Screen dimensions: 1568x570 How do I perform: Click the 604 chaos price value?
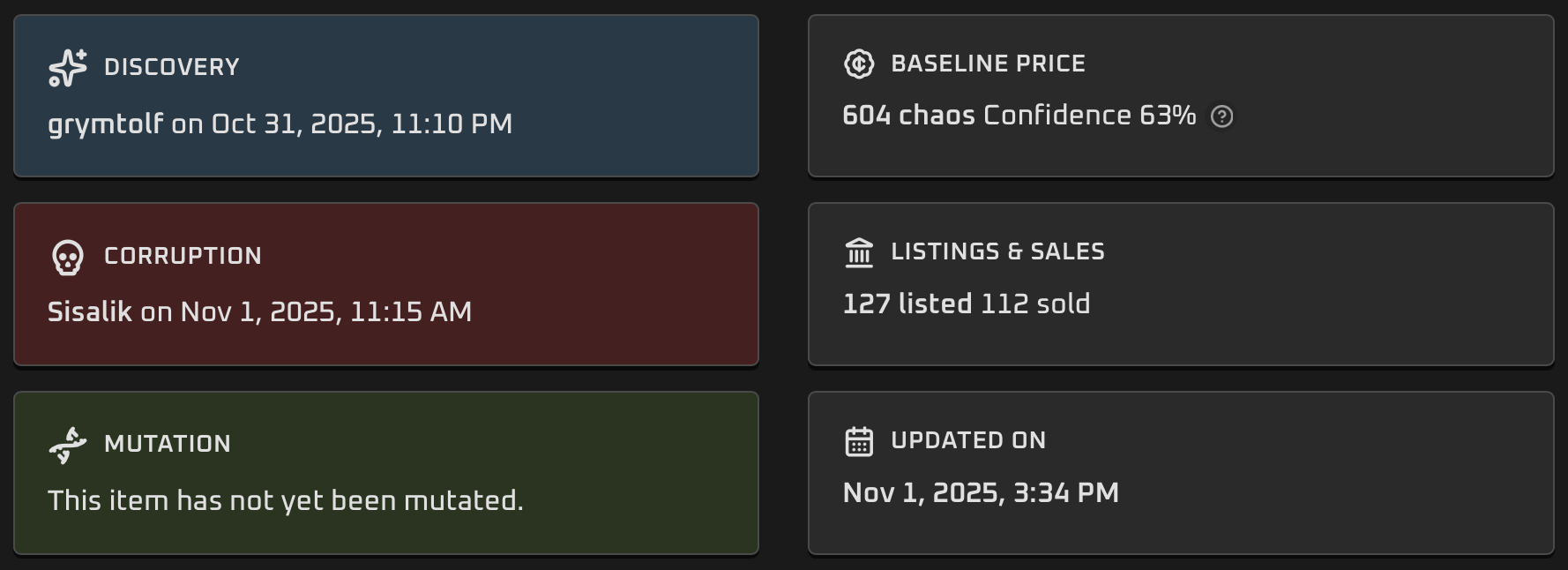[908, 116]
